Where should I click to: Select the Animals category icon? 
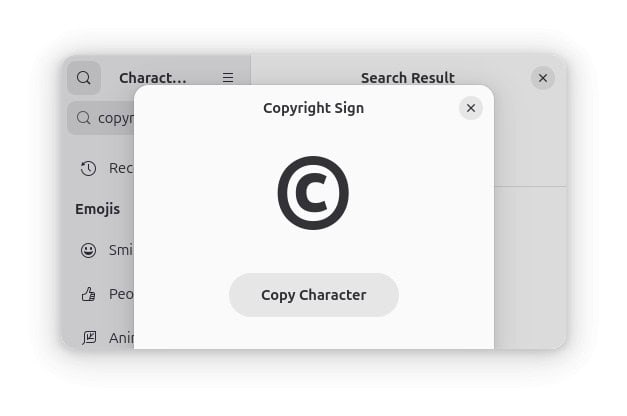[89, 338]
